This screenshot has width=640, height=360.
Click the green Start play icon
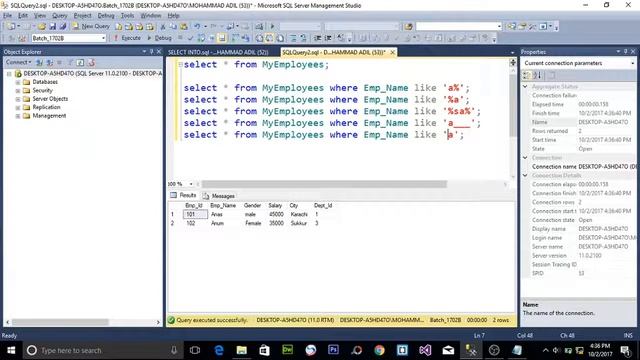click(x=272, y=27)
